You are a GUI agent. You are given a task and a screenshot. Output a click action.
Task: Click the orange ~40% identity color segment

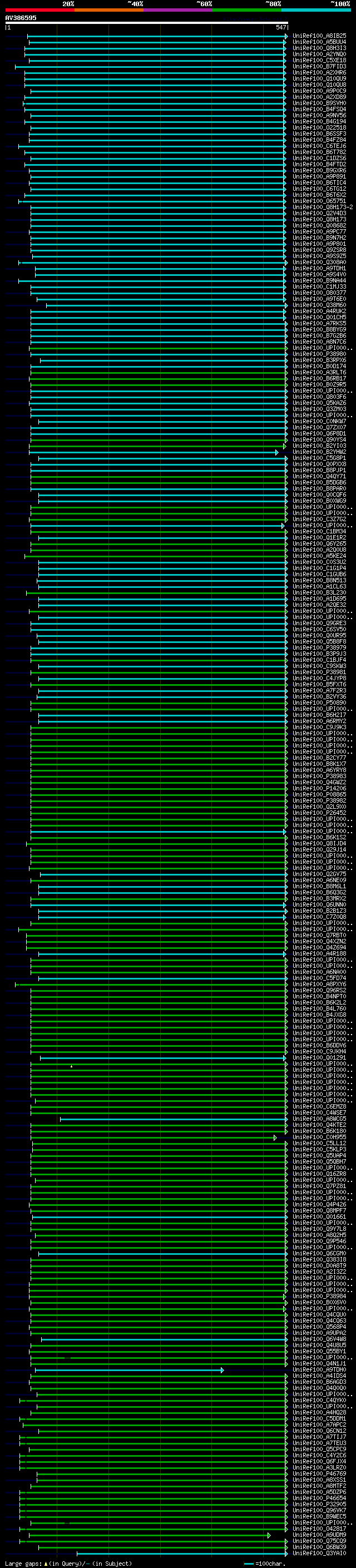coord(109,10)
